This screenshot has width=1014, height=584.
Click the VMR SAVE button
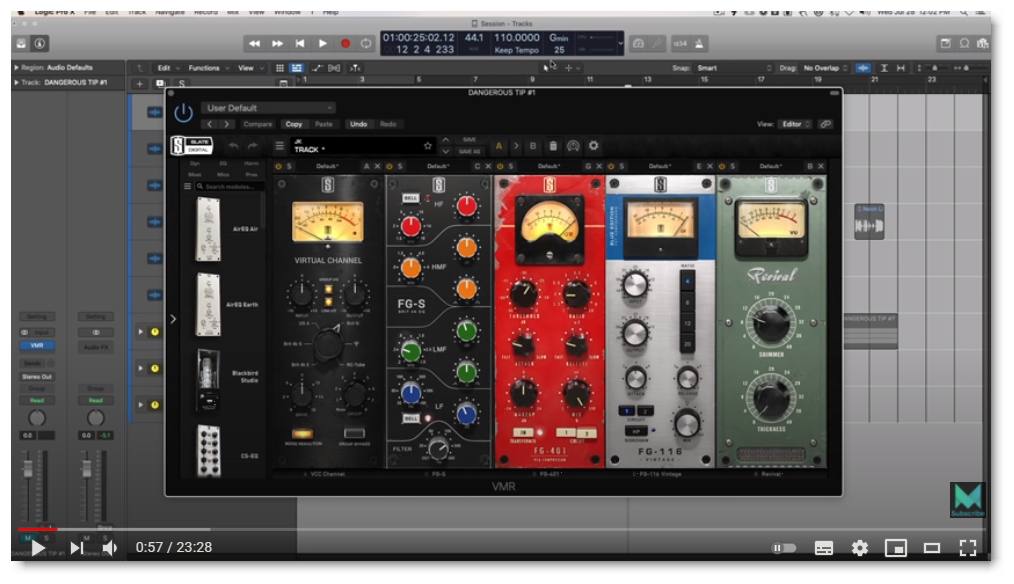coord(469,140)
